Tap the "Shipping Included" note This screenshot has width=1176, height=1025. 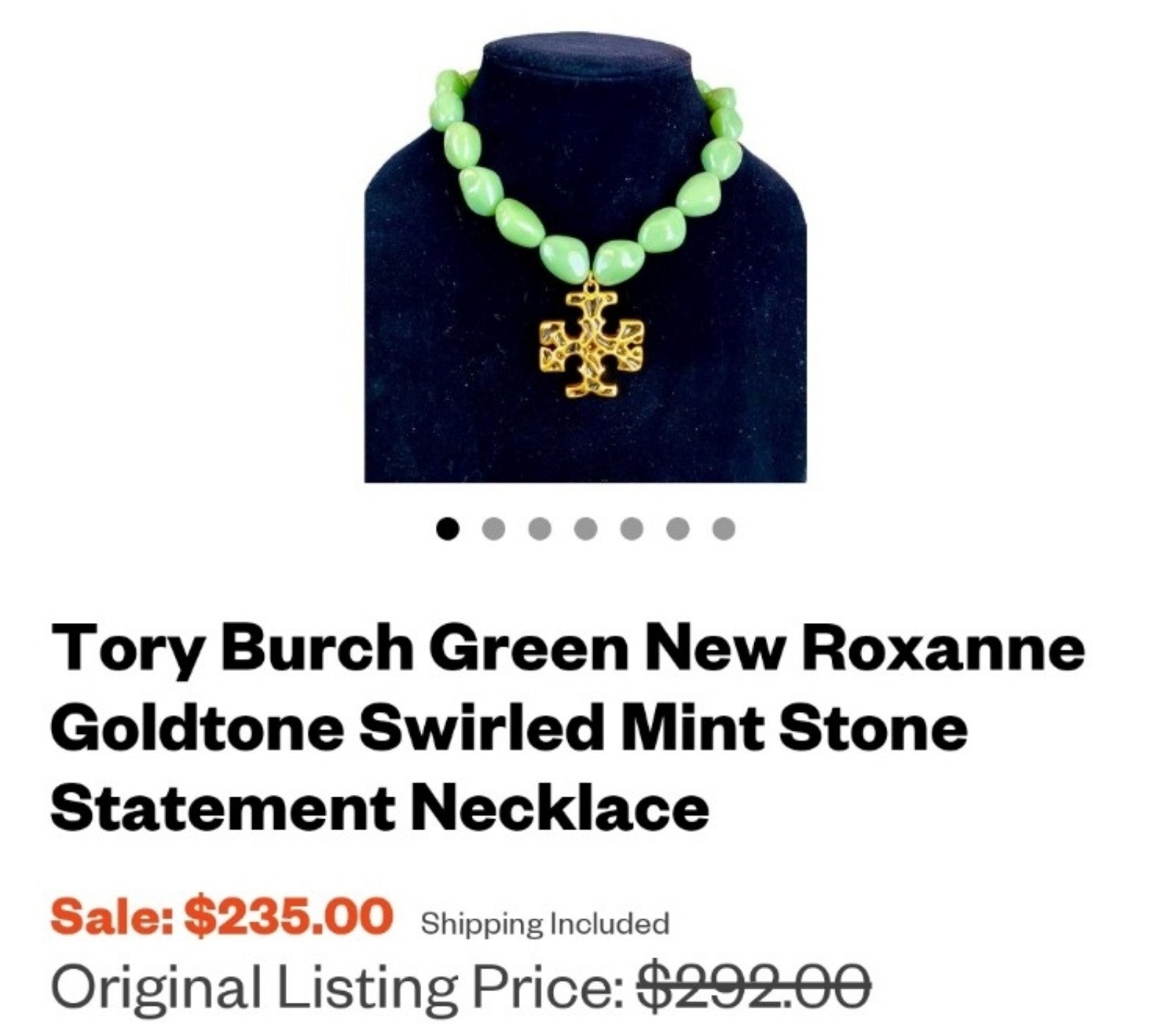point(545,923)
